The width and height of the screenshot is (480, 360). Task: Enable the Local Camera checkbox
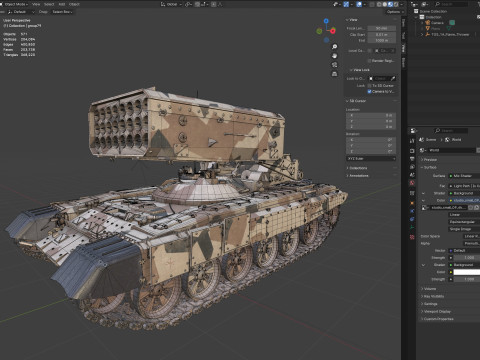point(370,51)
